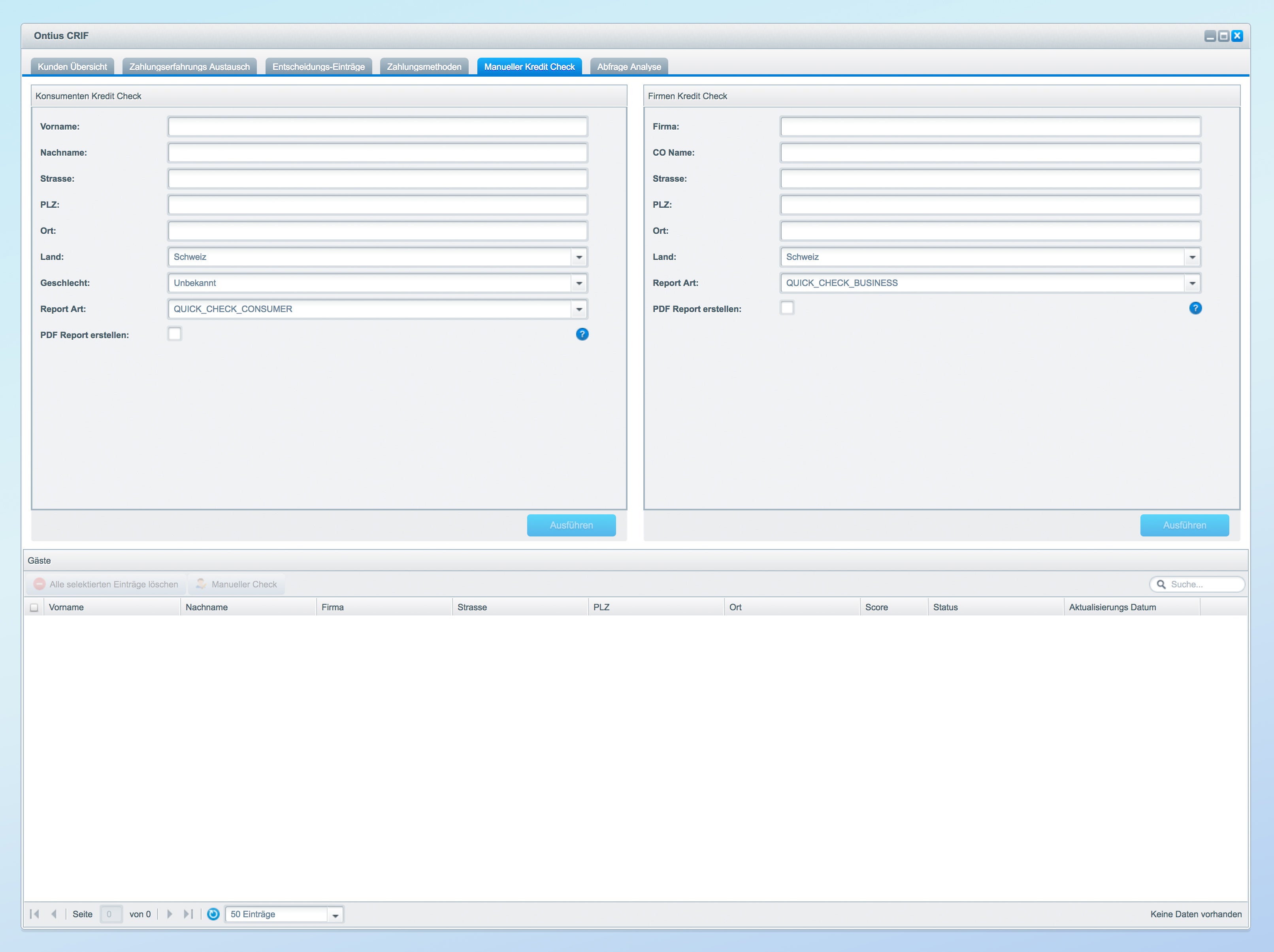Click the help icon in Firmen Kredit Check
Screen dimensions: 1274x952
pos(1195,309)
